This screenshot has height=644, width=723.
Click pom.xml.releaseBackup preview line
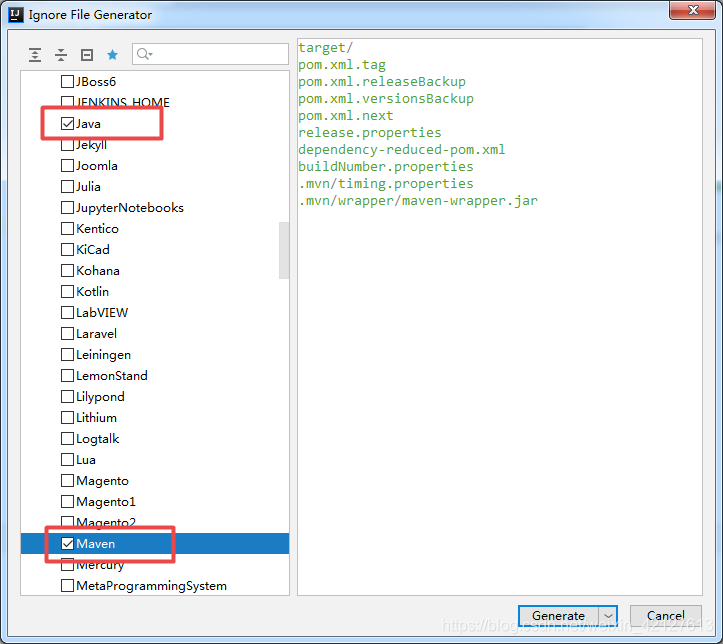tap(382, 82)
